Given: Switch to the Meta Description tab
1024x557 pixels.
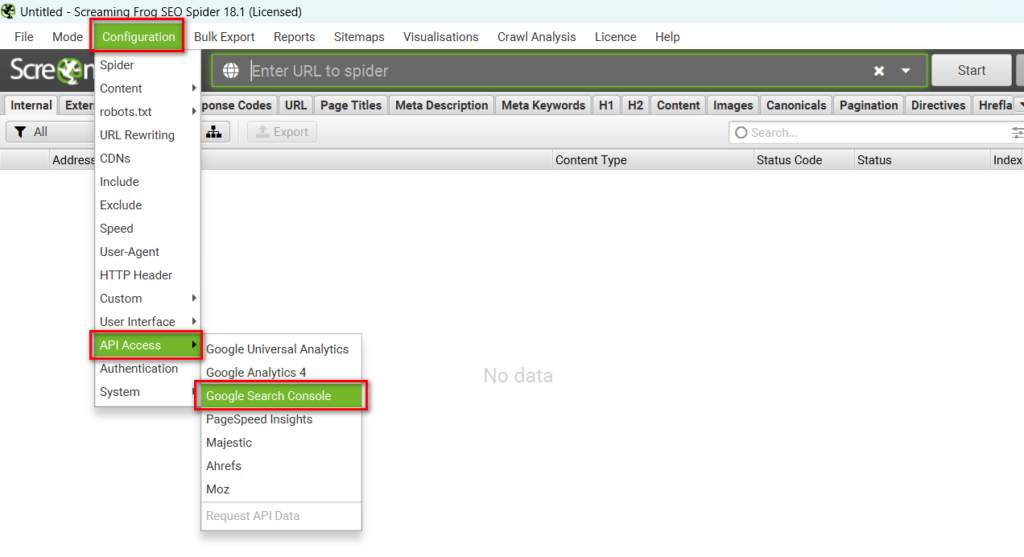Looking at the screenshot, I should click(441, 105).
